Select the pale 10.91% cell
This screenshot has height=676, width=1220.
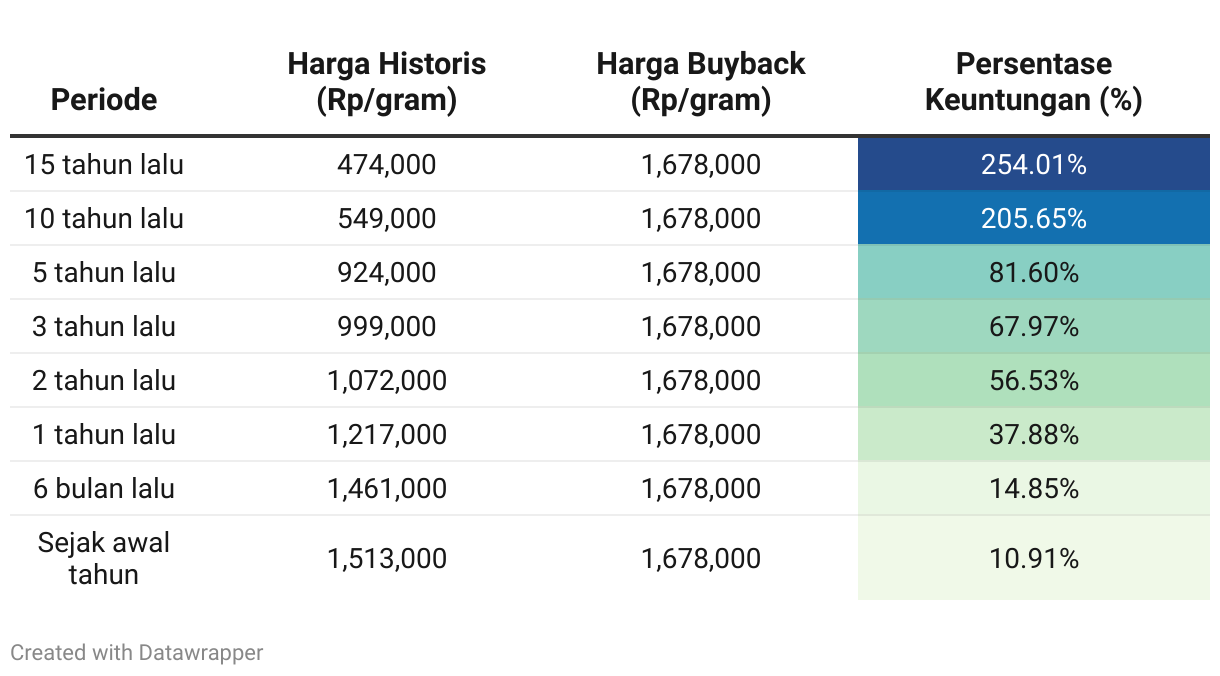pyautogui.click(x=1034, y=558)
